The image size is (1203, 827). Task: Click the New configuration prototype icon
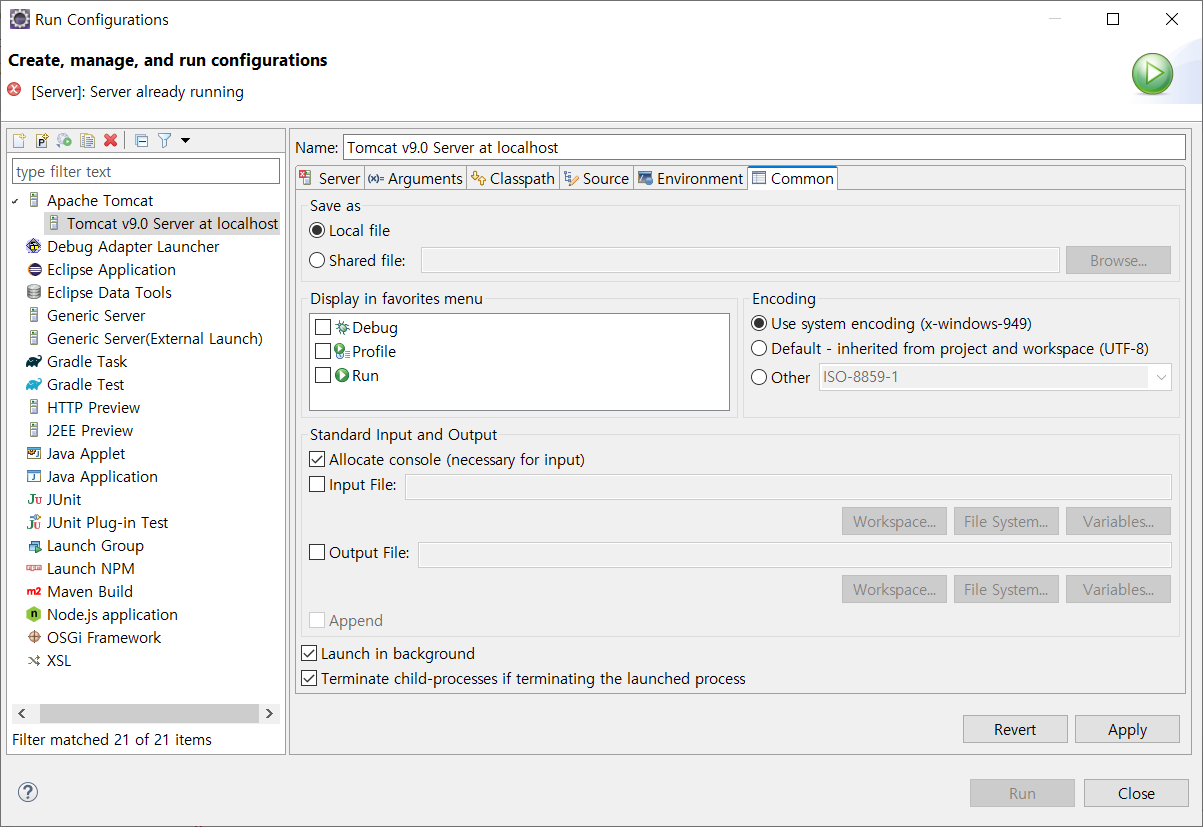click(42, 141)
